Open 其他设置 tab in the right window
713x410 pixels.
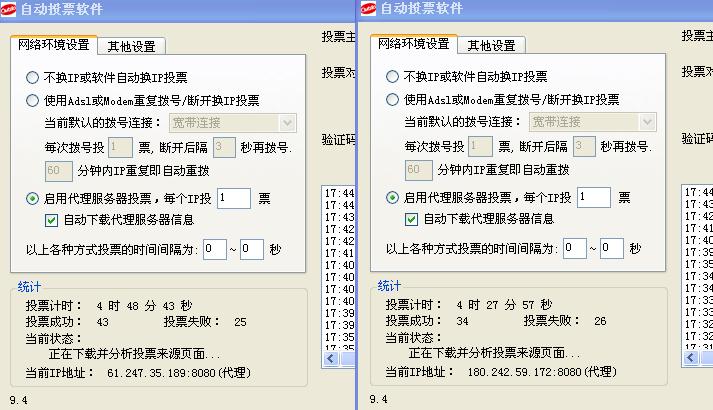click(491, 46)
